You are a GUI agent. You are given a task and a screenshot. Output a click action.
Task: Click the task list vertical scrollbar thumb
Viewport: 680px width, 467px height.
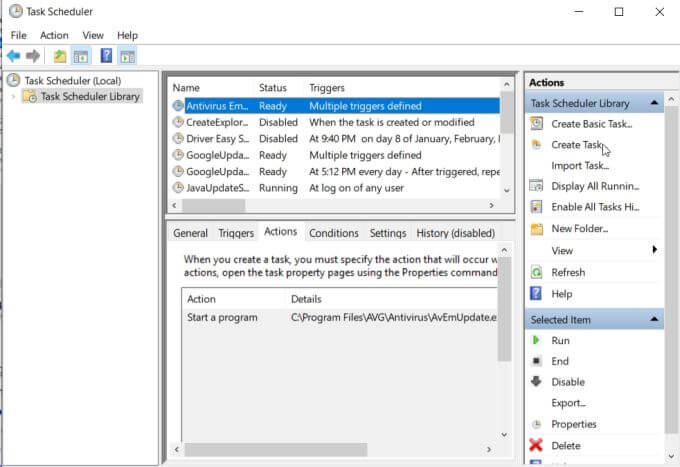click(x=507, y=112)
